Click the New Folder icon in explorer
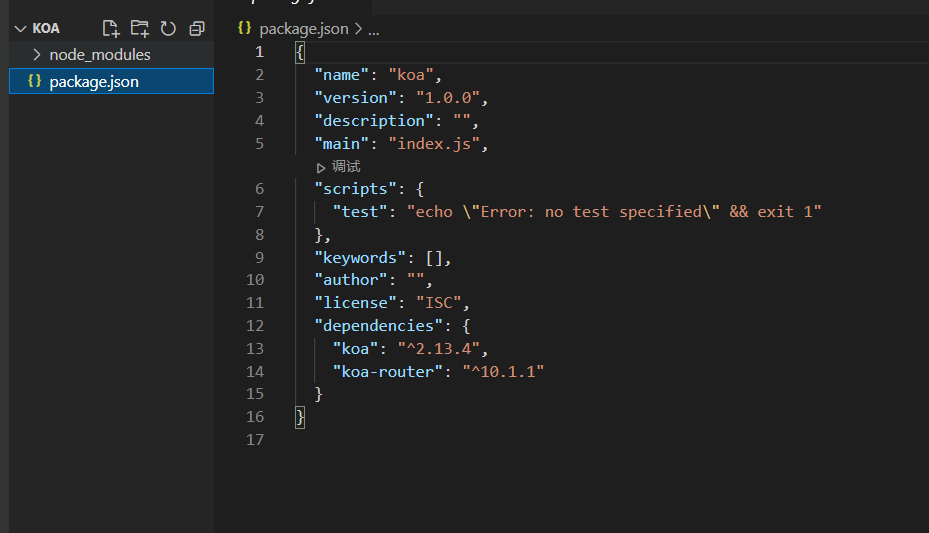 pyautogui.click(x=140, y=28)
